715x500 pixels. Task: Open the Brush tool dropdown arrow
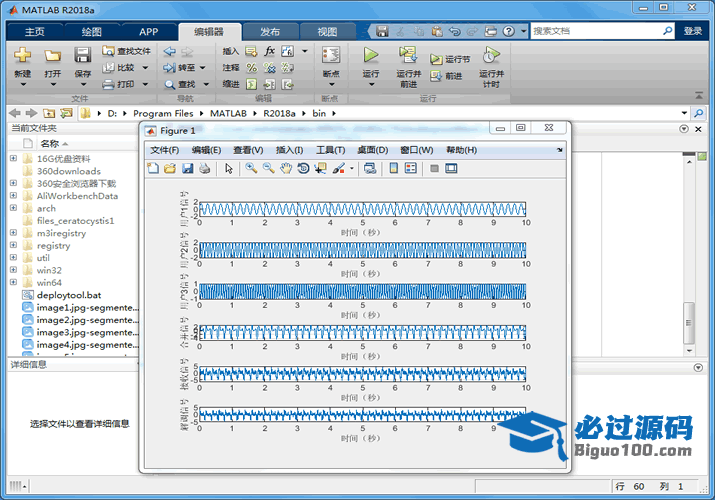coord(351,169)
